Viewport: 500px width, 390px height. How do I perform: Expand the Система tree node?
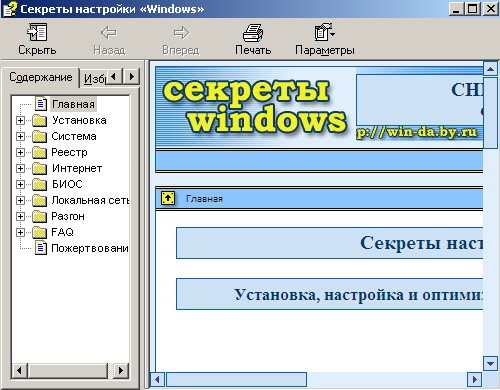pyautogui.click(x=20, y=136)
